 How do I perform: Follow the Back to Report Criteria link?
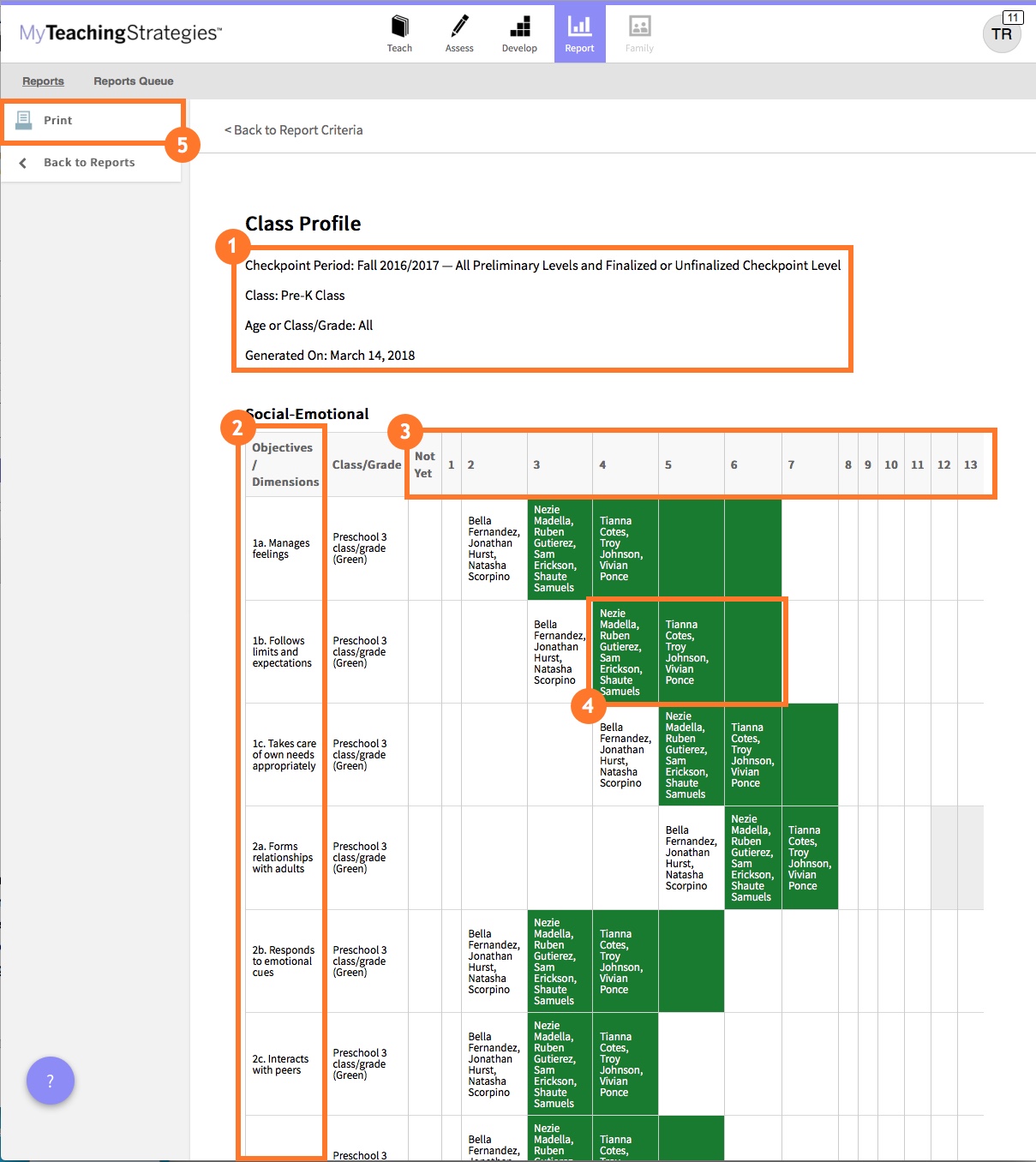pos(294,130)
